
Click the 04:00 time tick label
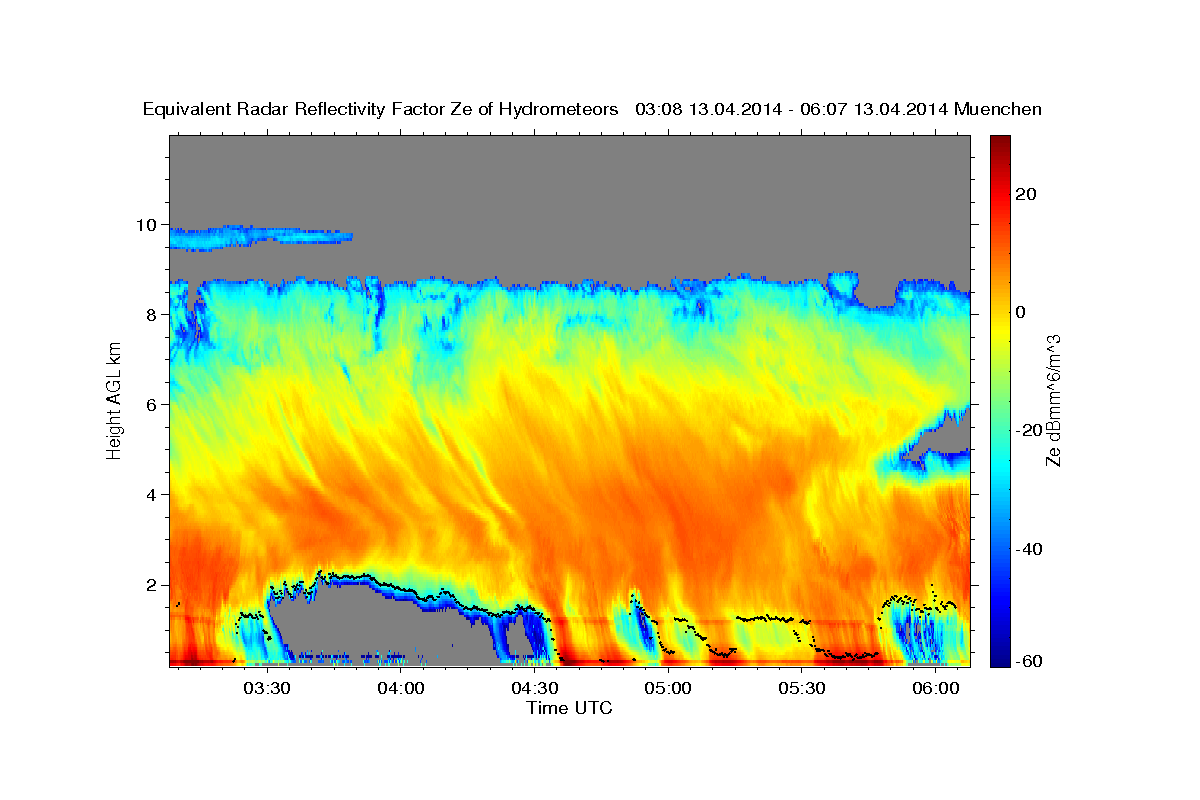401,689
